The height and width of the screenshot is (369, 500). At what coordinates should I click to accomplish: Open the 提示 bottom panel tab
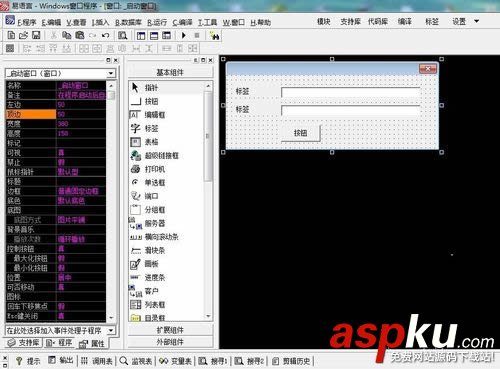point(28,361)
